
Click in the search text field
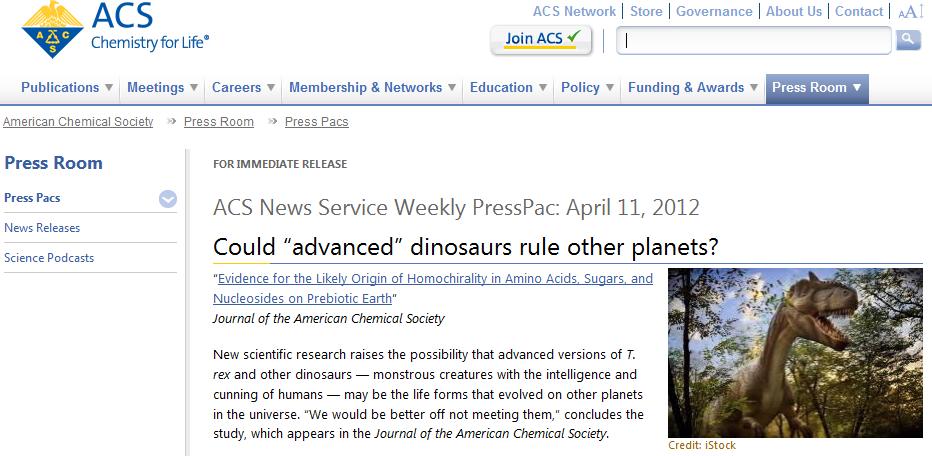pos(754,41)
